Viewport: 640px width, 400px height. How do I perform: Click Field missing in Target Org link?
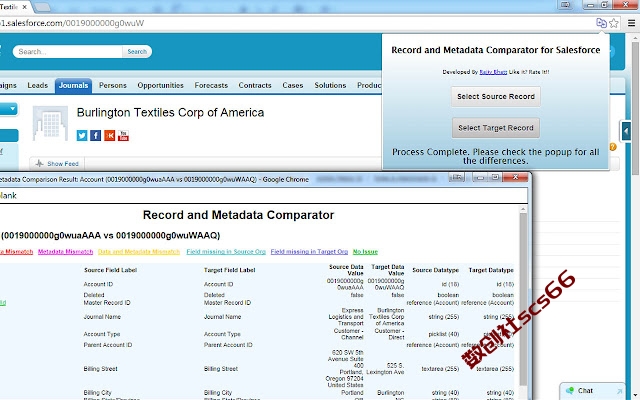pos(309,252)
